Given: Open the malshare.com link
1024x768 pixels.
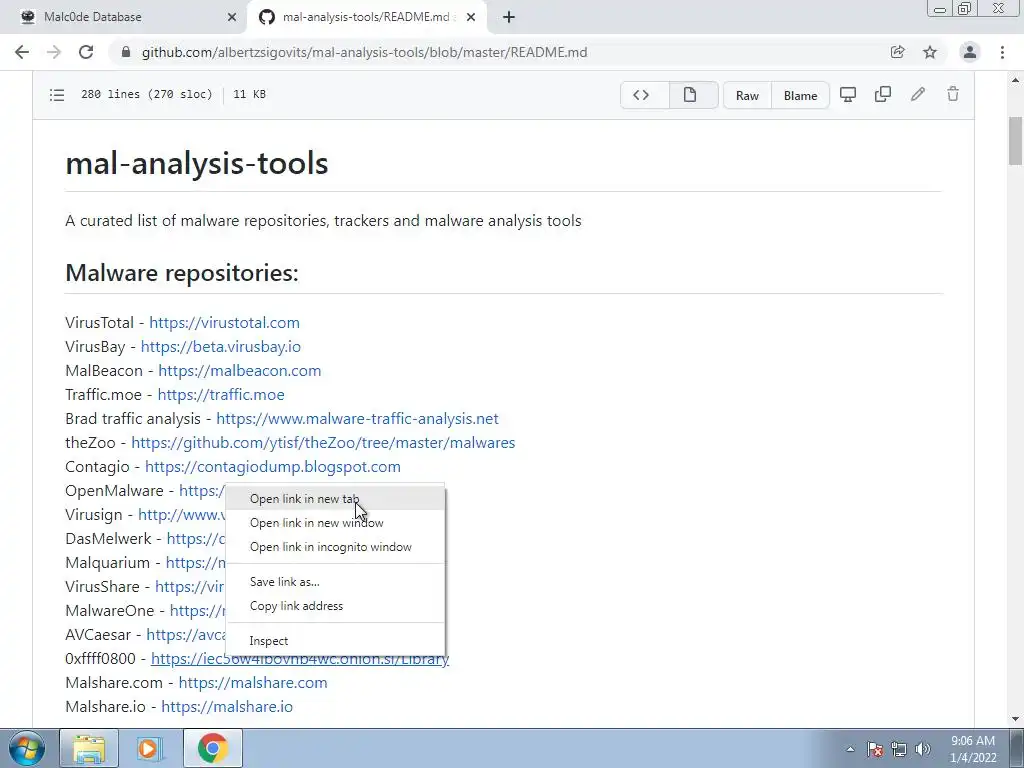Looking at the screenshot, I should 253,683.
